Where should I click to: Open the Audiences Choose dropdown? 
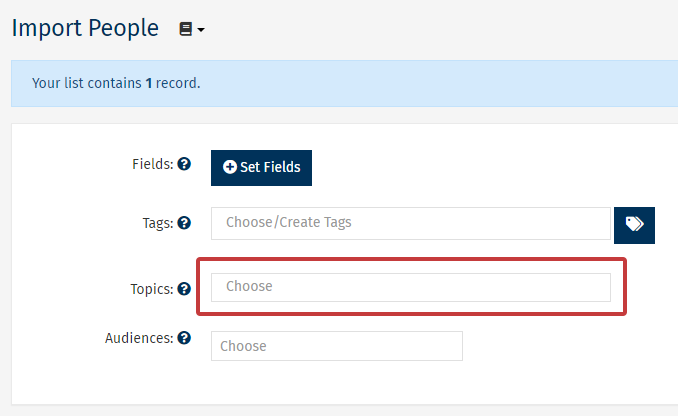click(x=336, y=346)
